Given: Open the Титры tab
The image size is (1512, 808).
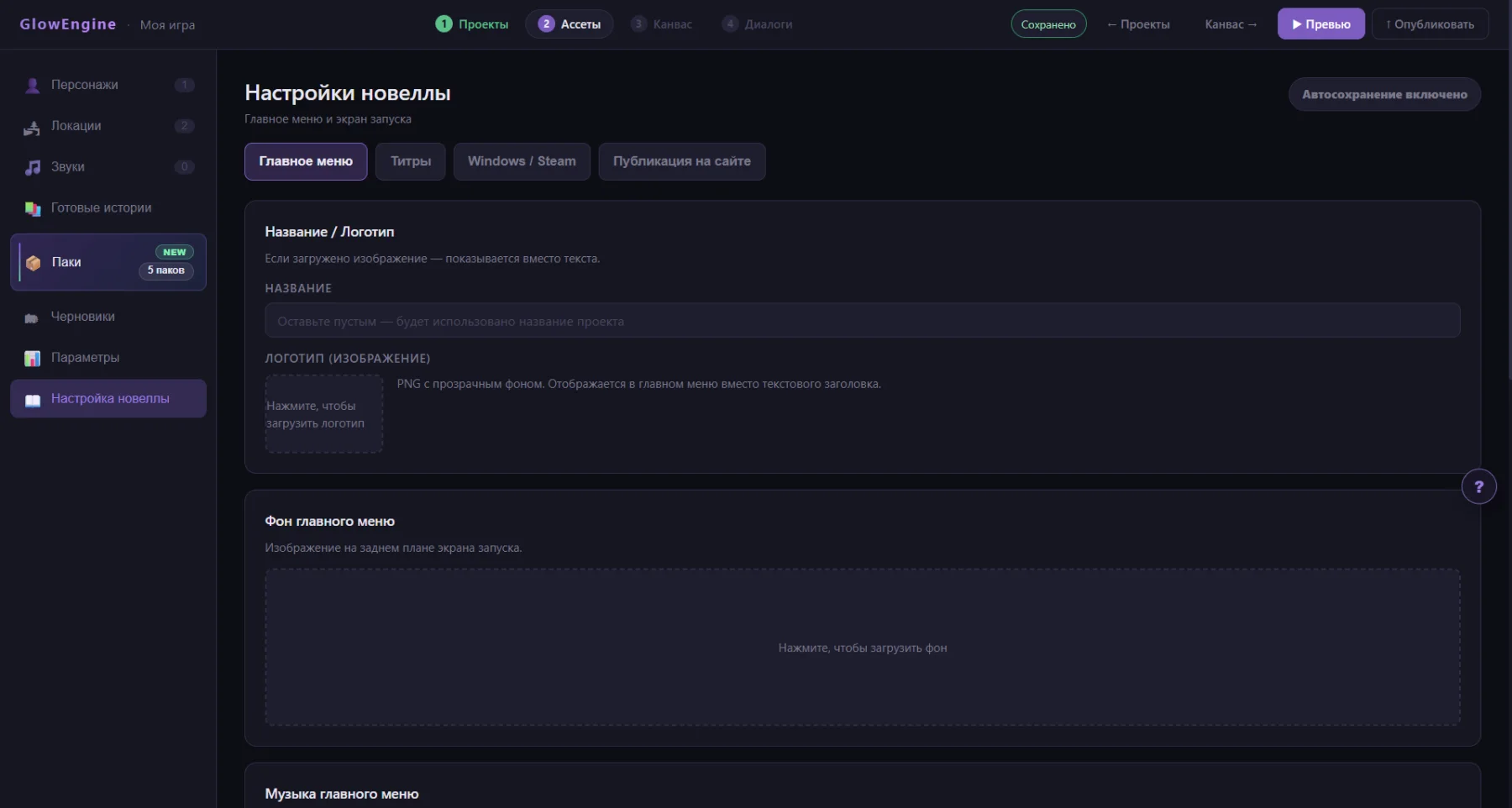Looking at the screenshot, I should (411, 161).
